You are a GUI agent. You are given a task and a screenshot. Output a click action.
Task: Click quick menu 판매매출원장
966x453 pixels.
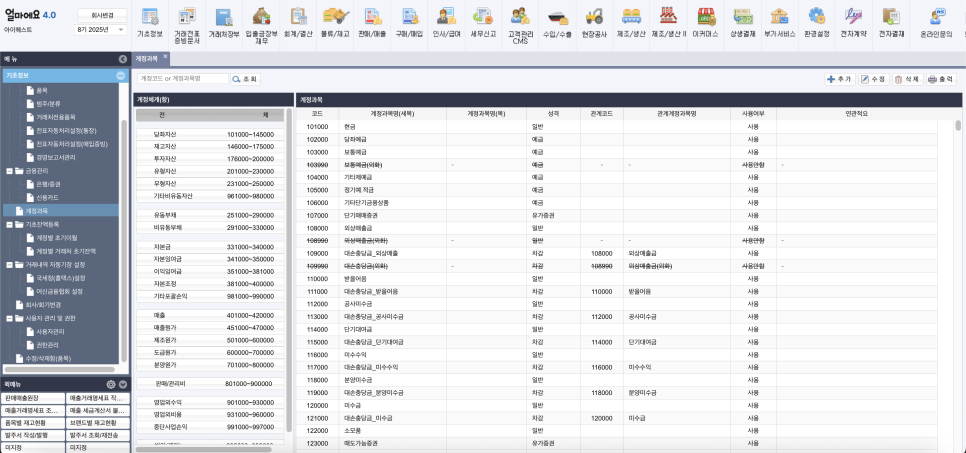(33, 398)
